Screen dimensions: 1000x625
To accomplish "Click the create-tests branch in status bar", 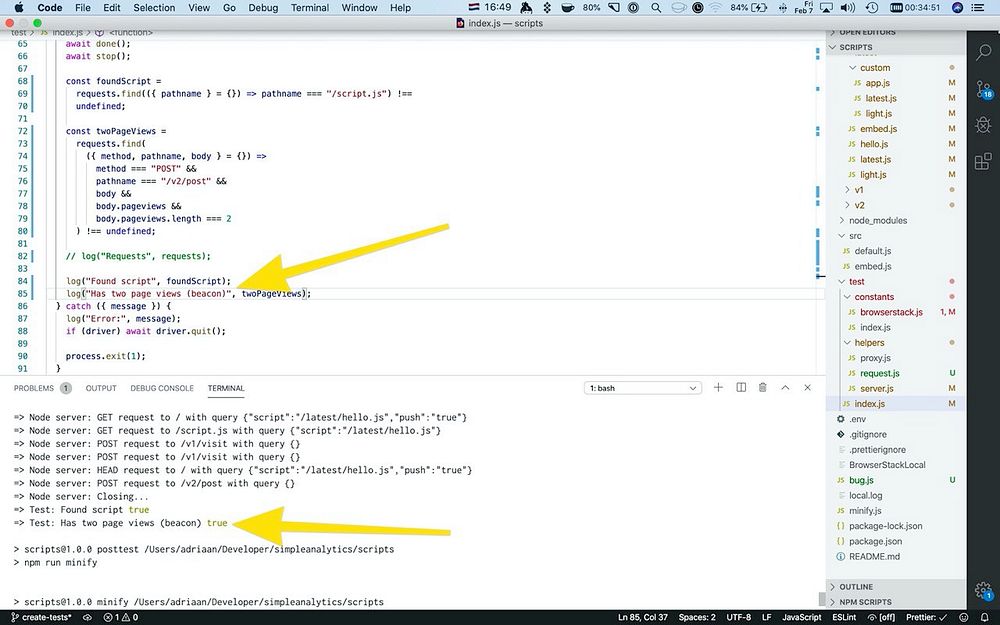I will point(41,617).
